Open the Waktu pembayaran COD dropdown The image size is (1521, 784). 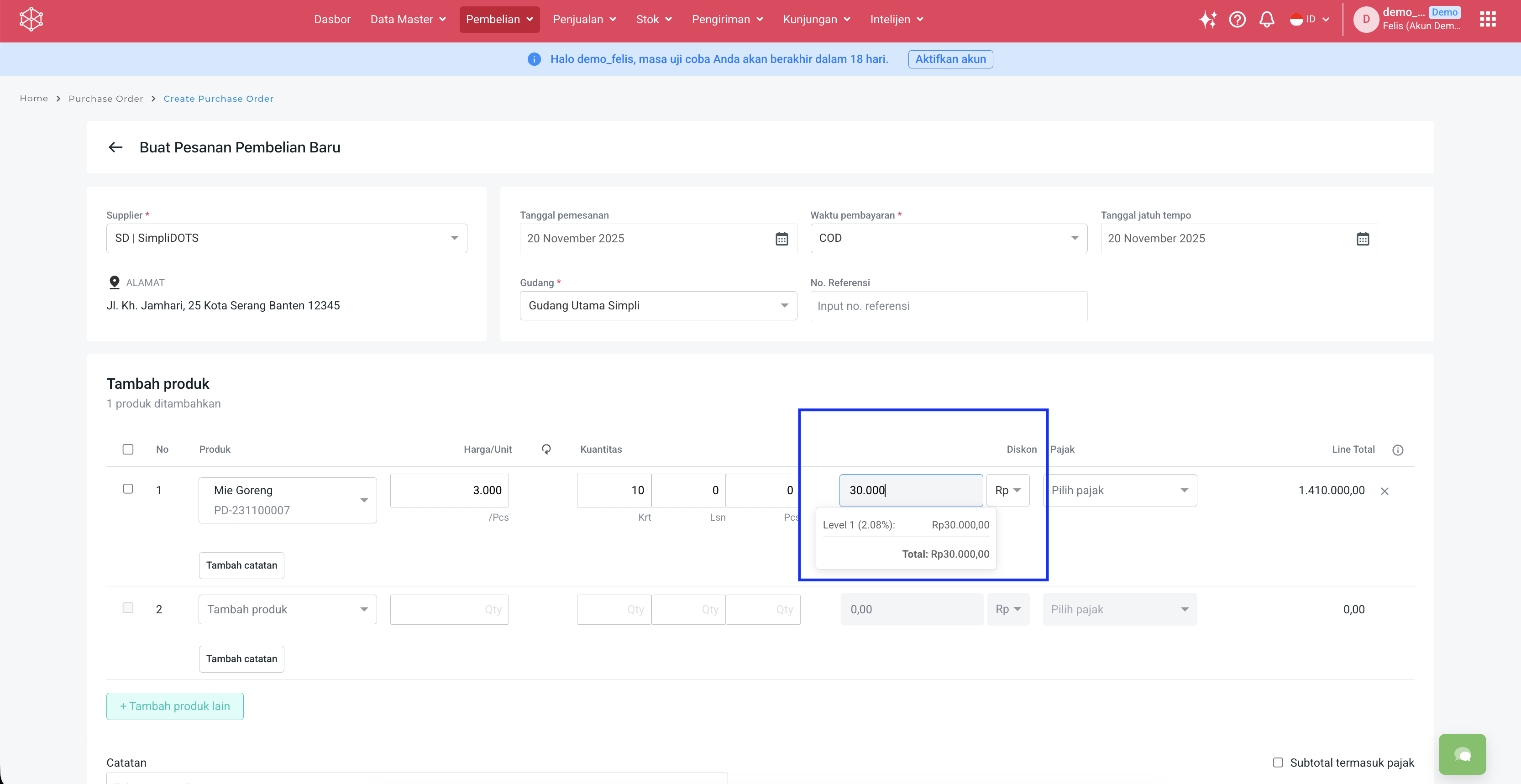948,238
